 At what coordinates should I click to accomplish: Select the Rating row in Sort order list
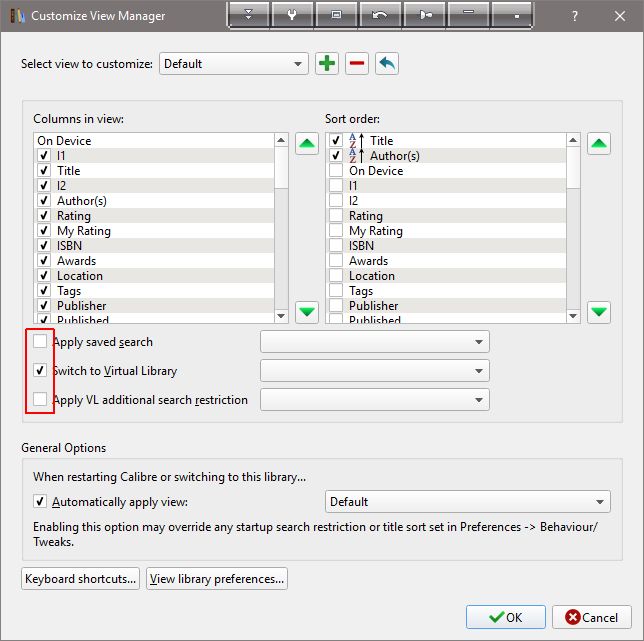[x=446, y=216]
